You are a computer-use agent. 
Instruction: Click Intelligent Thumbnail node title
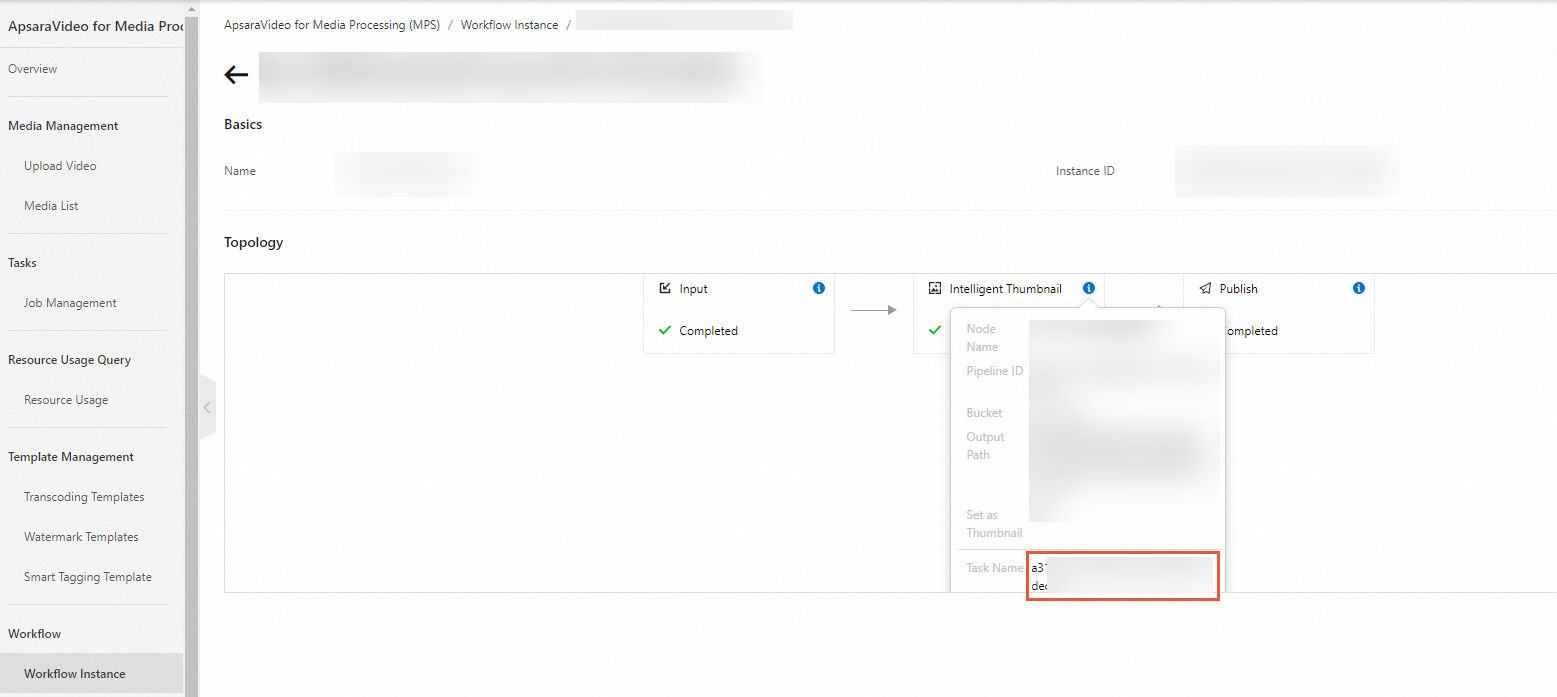coord(1005,289)
